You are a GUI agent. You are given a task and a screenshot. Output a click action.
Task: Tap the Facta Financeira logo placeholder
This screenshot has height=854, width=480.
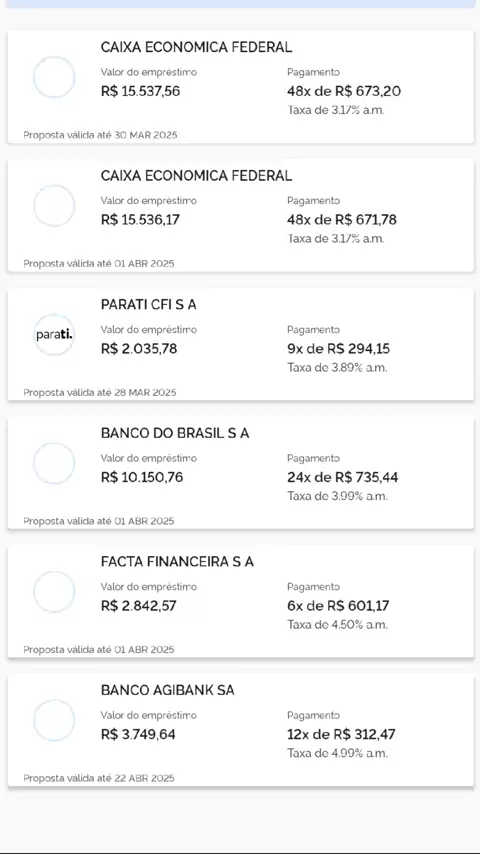pyautogui.click(x=54, y=591)
